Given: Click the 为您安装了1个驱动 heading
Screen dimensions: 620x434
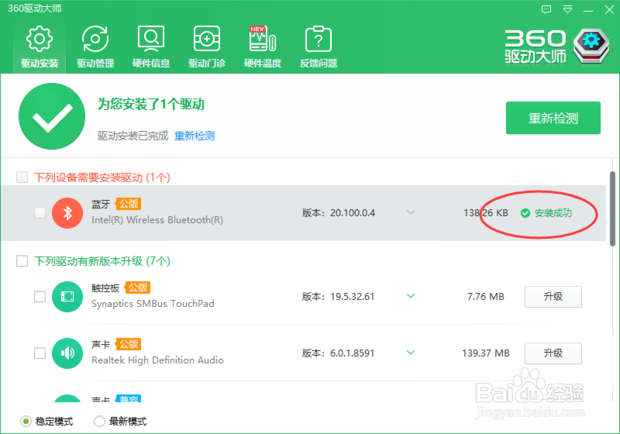Looking at the screenshot, I should 151,104.
